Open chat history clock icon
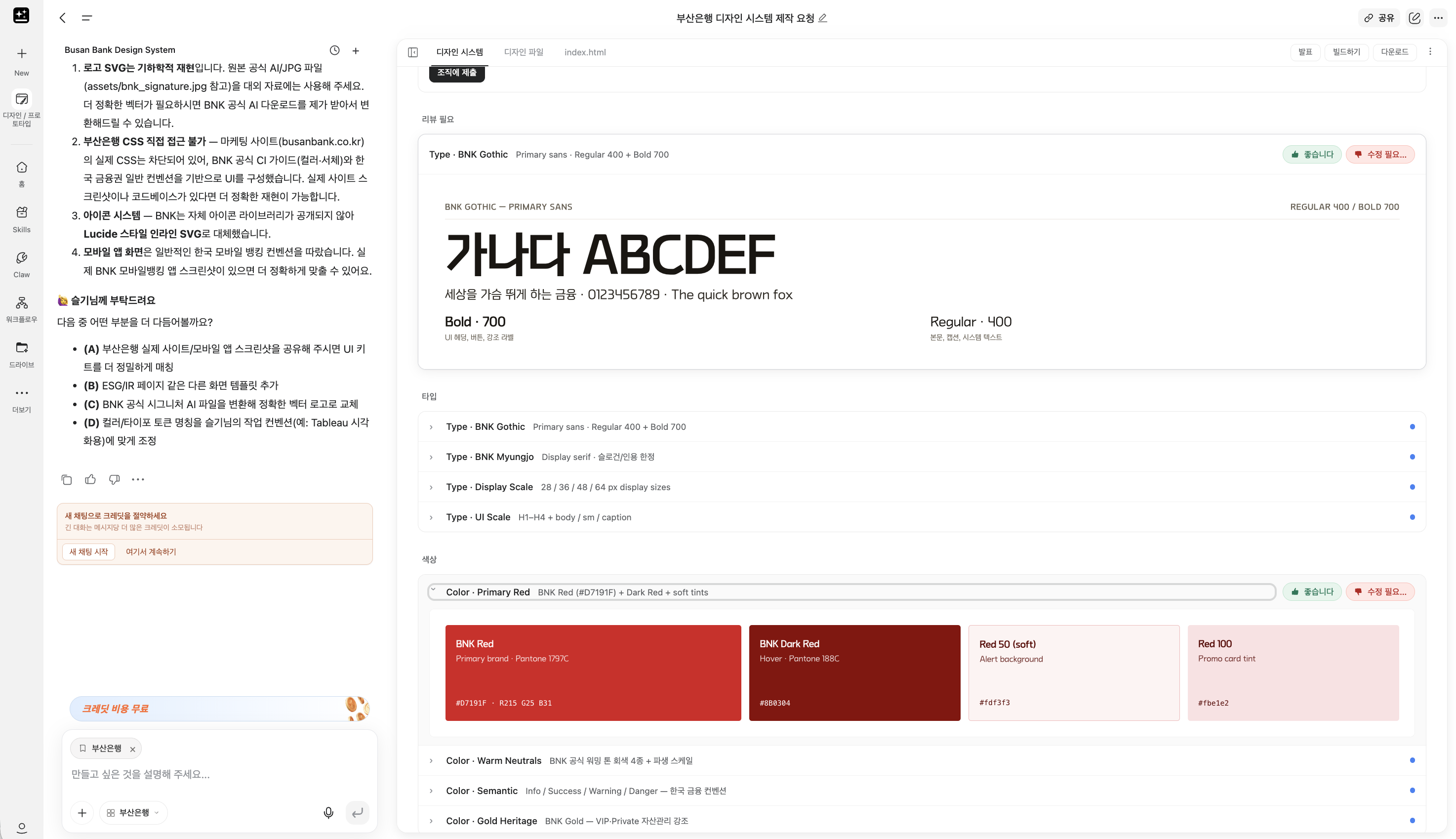 335,50
